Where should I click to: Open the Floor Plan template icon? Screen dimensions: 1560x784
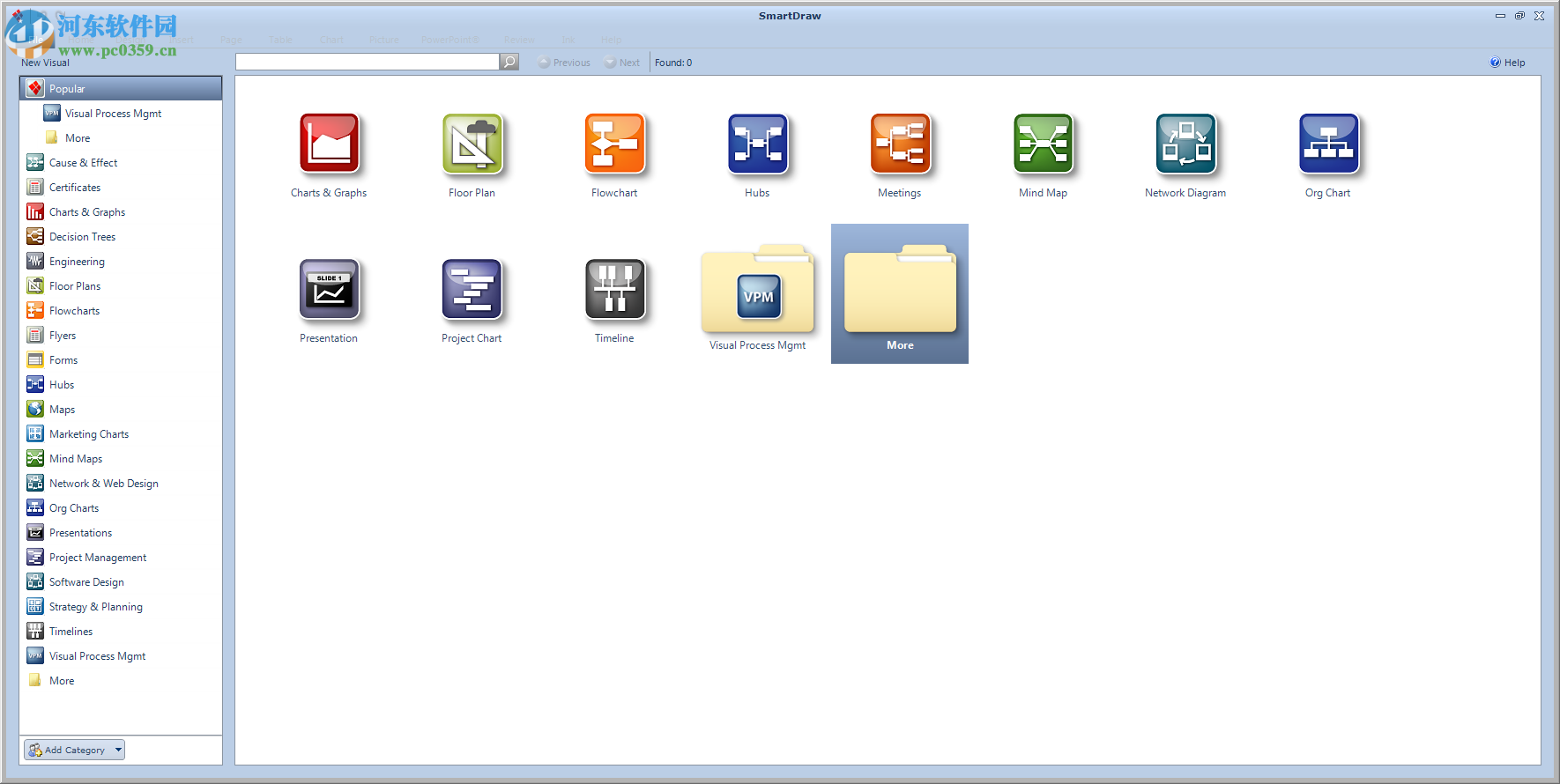click(472, 144)
